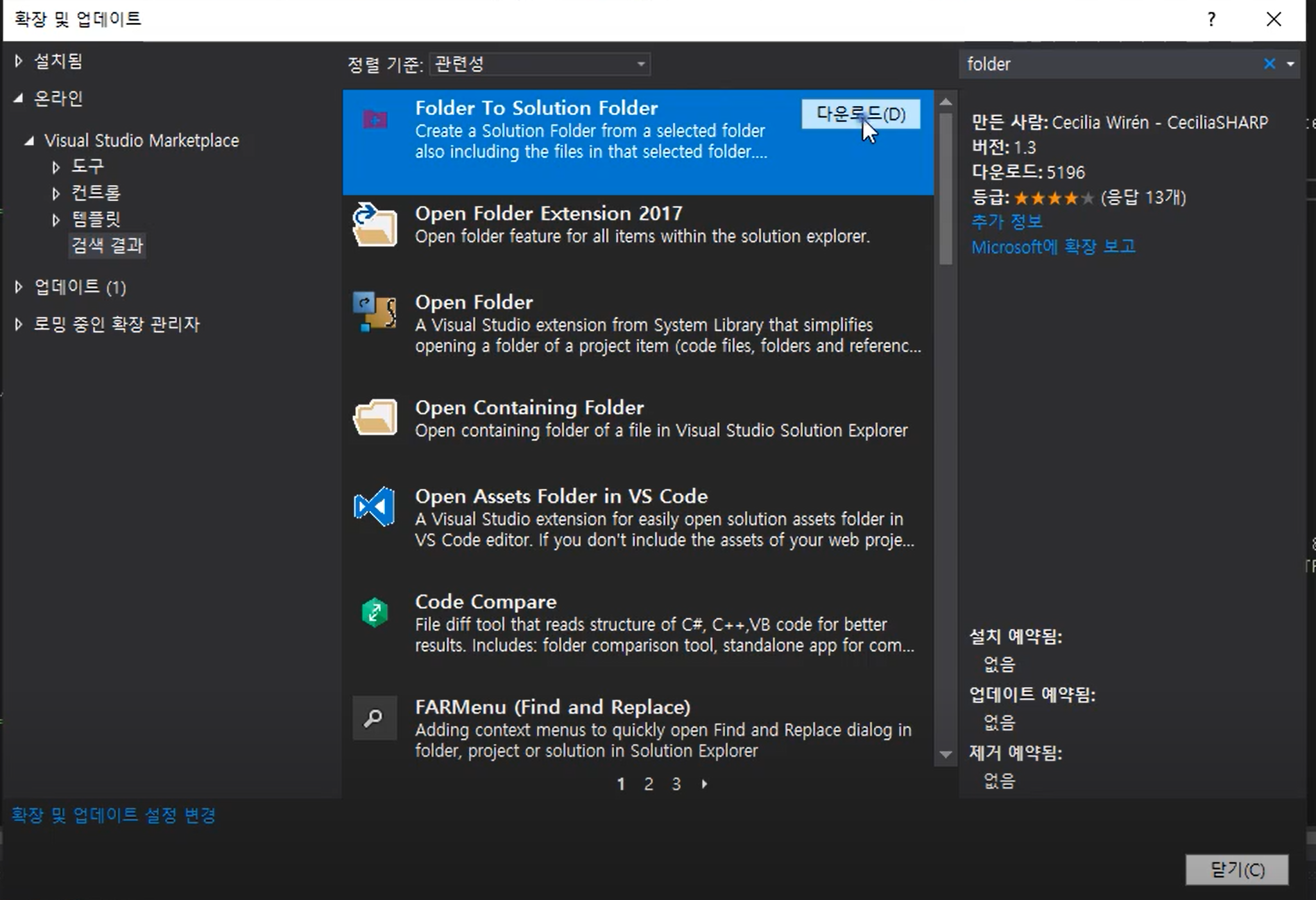The height and width of the screenshot is (900, 1316).
Task: Clear the folder search with the X icon
Action: click(1270, 64)
